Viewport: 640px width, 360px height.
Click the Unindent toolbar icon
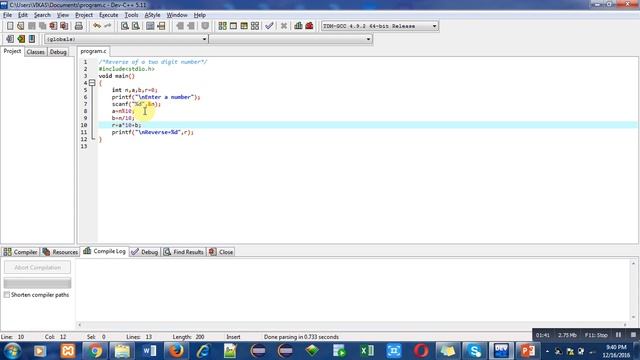[191, 26]
